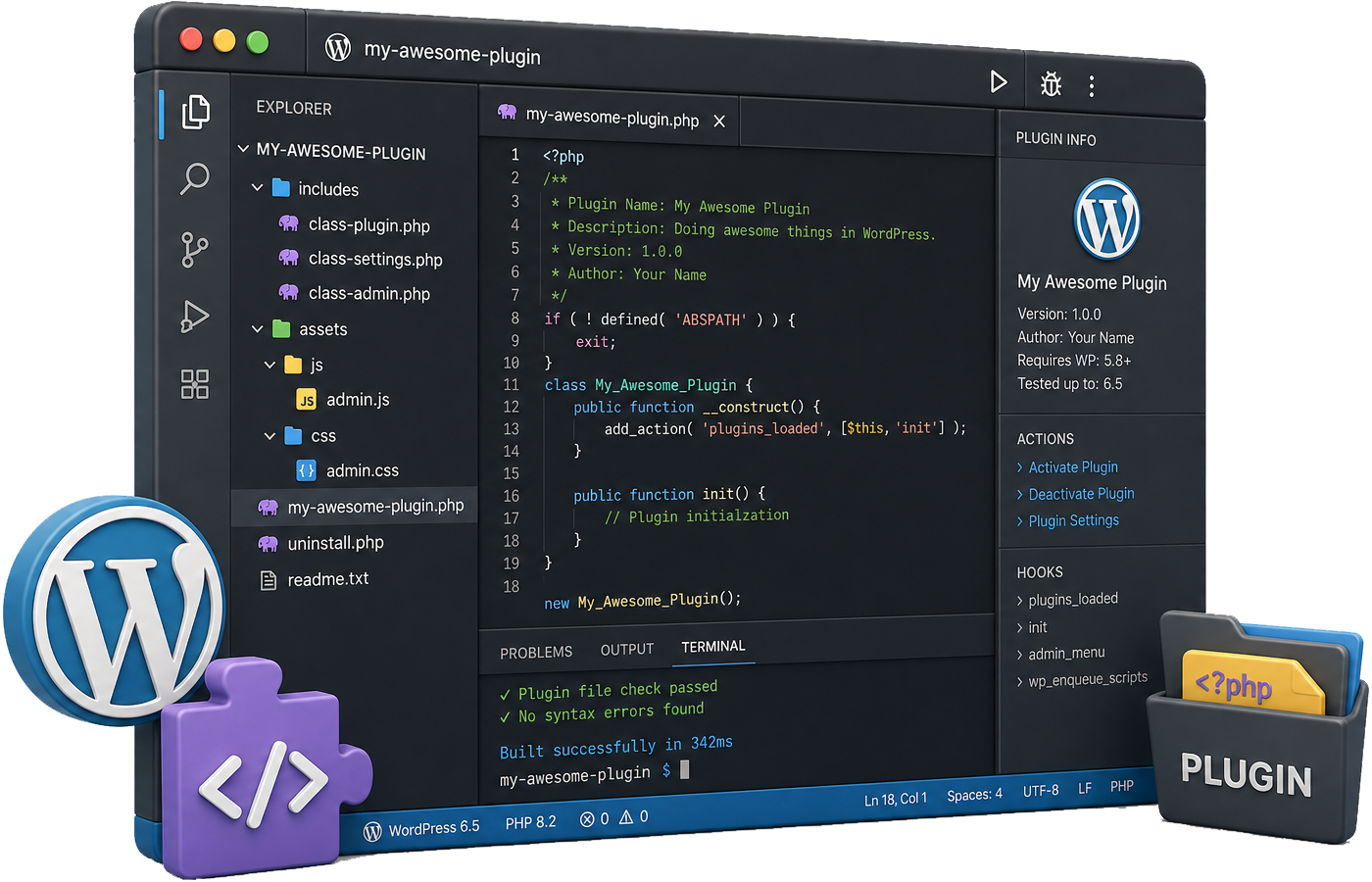
Task: Expand the plugins_loaded hook chevron
Action: coord(1020,601)
